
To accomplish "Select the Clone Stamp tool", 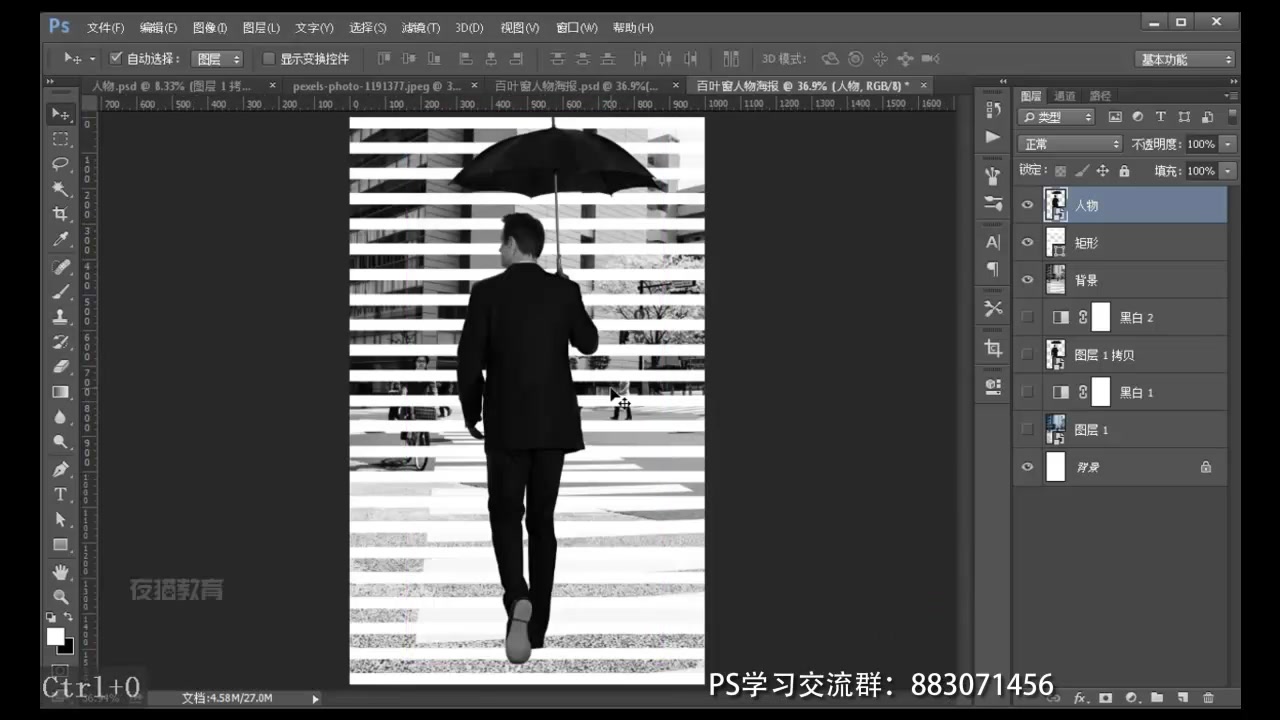I will click(x=61, y=317).
